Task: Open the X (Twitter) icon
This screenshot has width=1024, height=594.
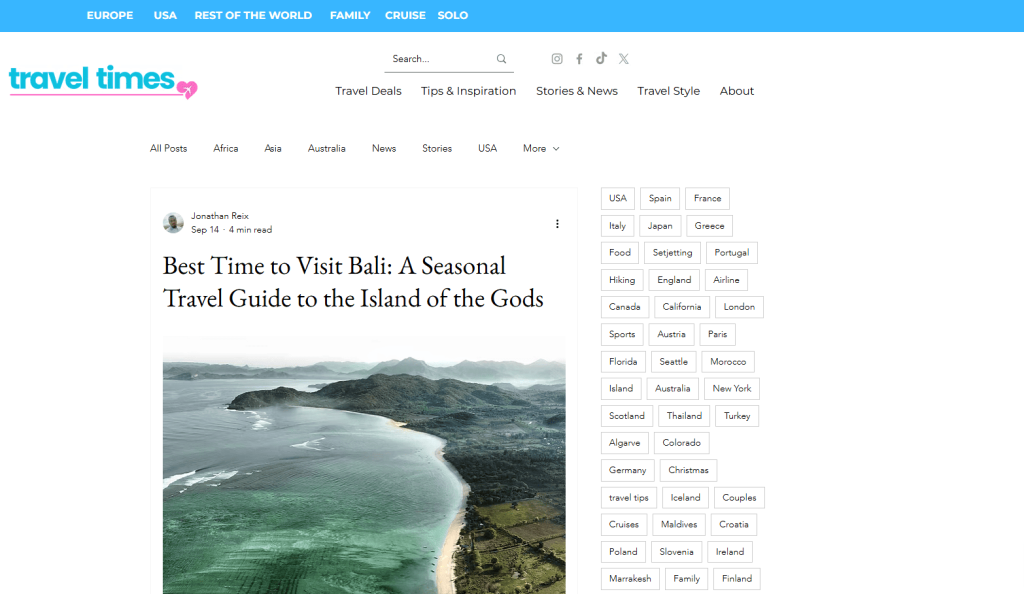Action: tap(623, 59)
